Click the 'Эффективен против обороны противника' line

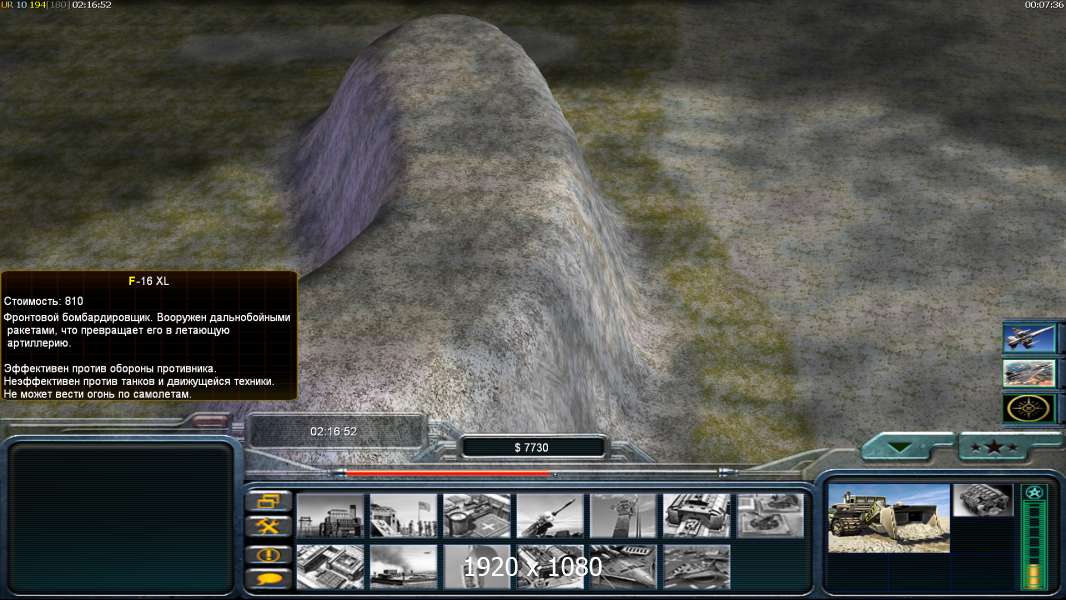109,368
